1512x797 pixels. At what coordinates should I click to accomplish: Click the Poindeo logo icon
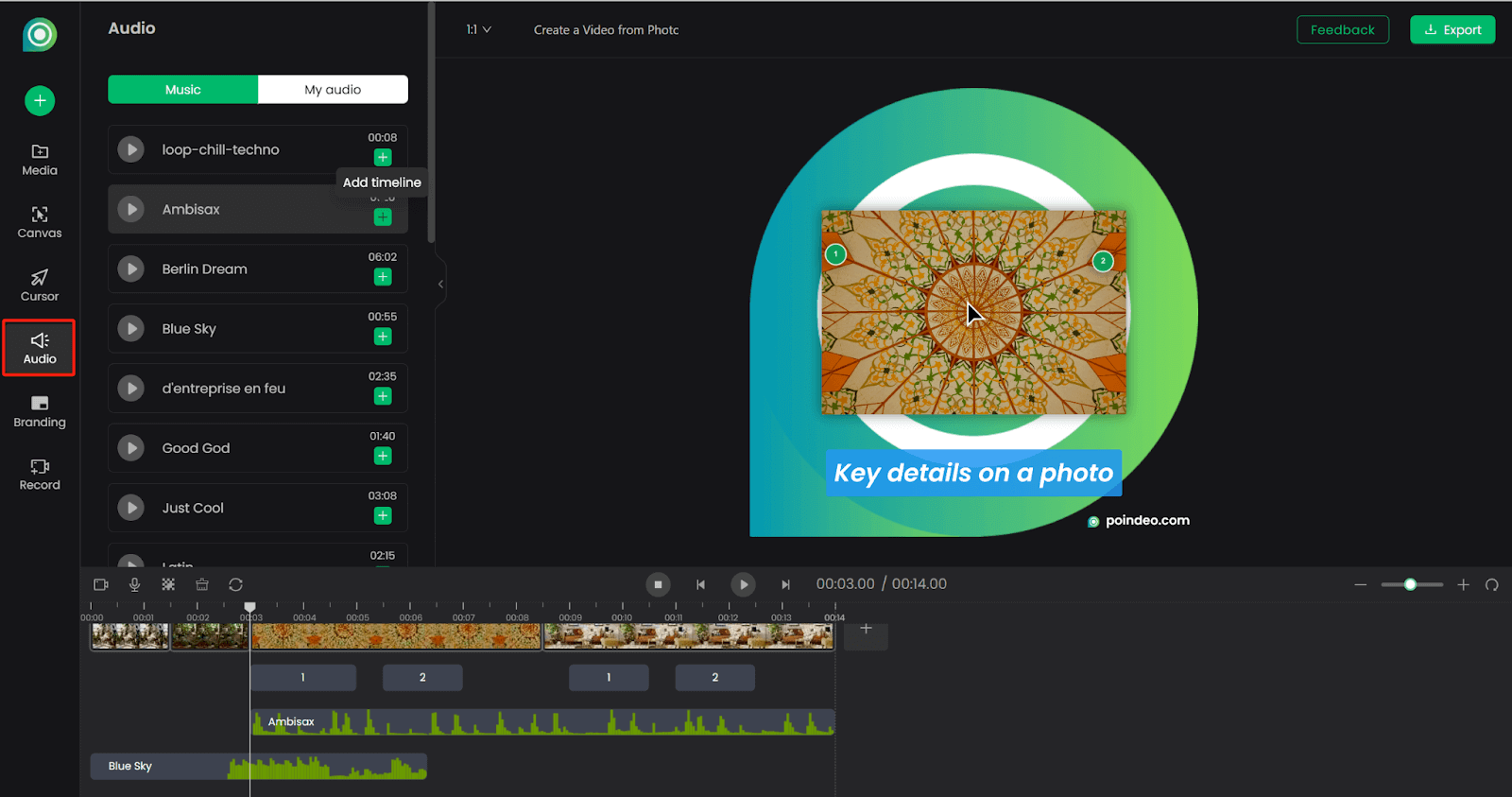40,35
